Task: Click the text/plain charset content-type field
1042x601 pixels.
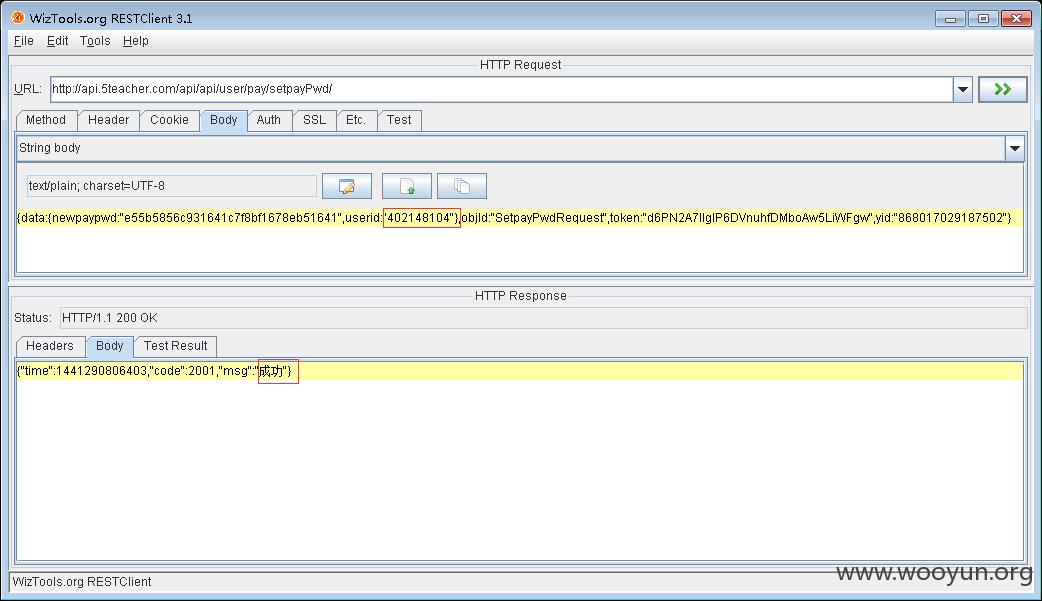Action: (171, 186)
